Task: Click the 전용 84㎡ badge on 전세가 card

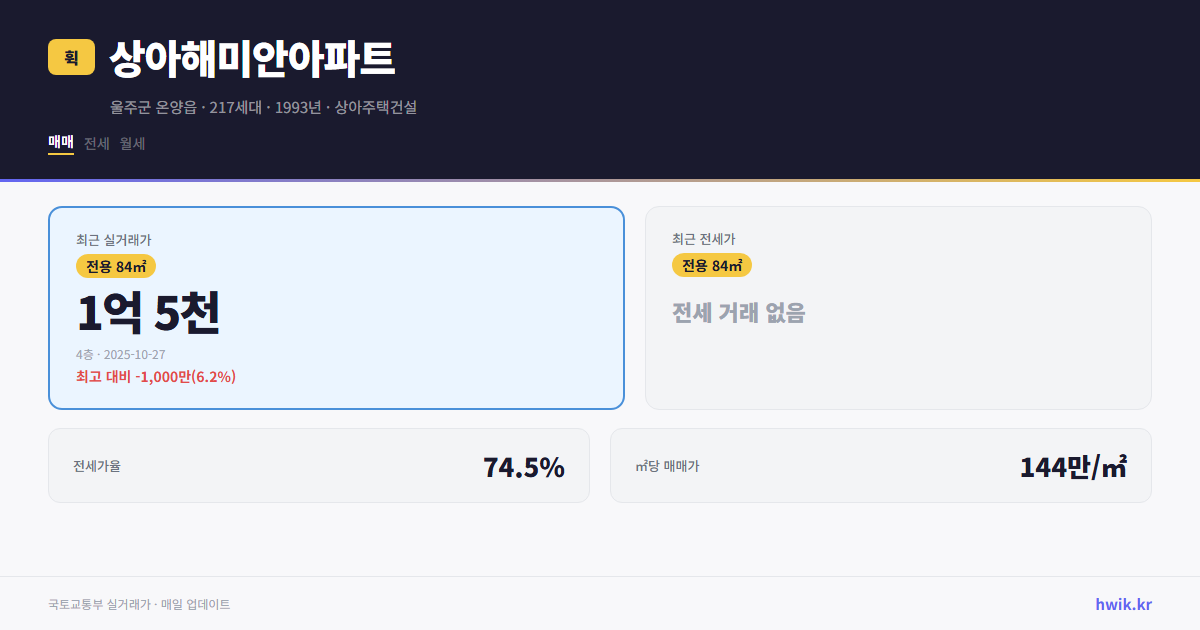Action: coord(713,265)
